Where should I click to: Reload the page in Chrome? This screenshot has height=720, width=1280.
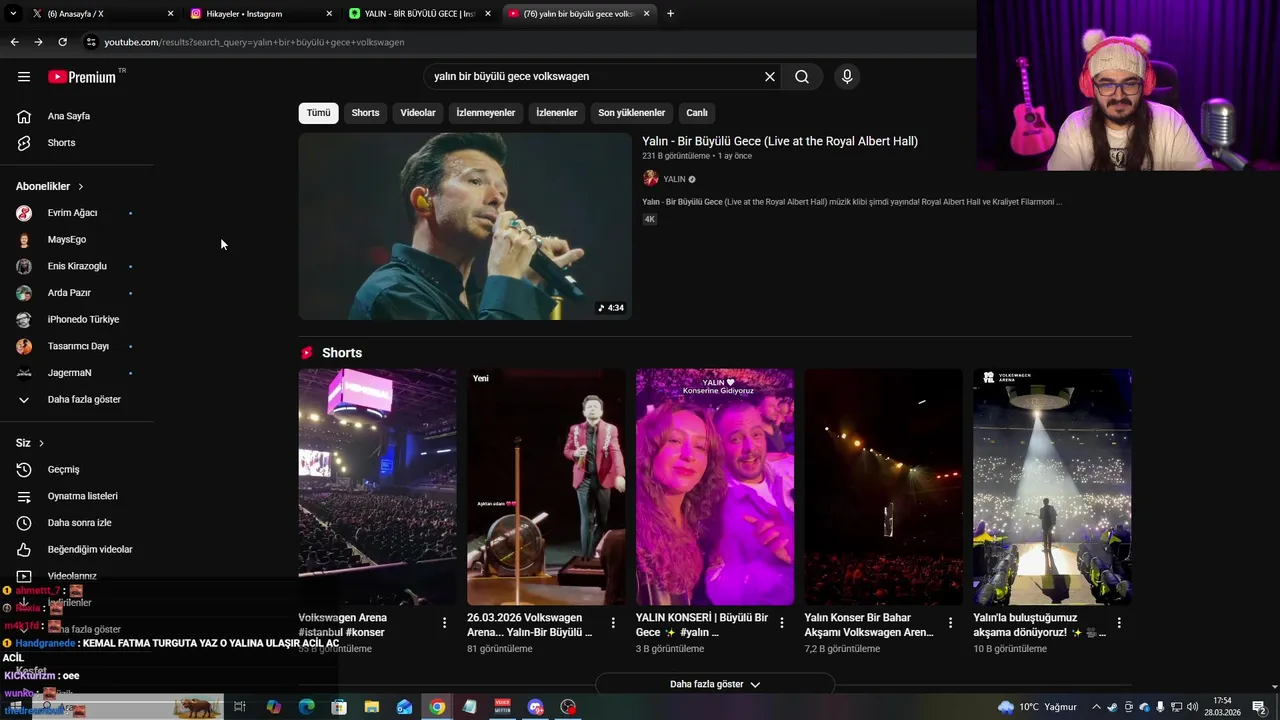pos(62,42)
